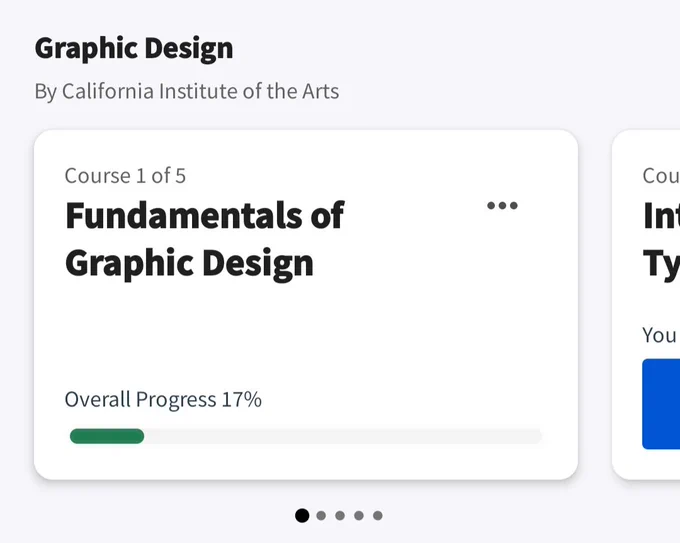Tap the cut-off 'Cou' label on next card
Image resolution: width=680 pixels, height=543 pixels.
[x=661, y=176]
